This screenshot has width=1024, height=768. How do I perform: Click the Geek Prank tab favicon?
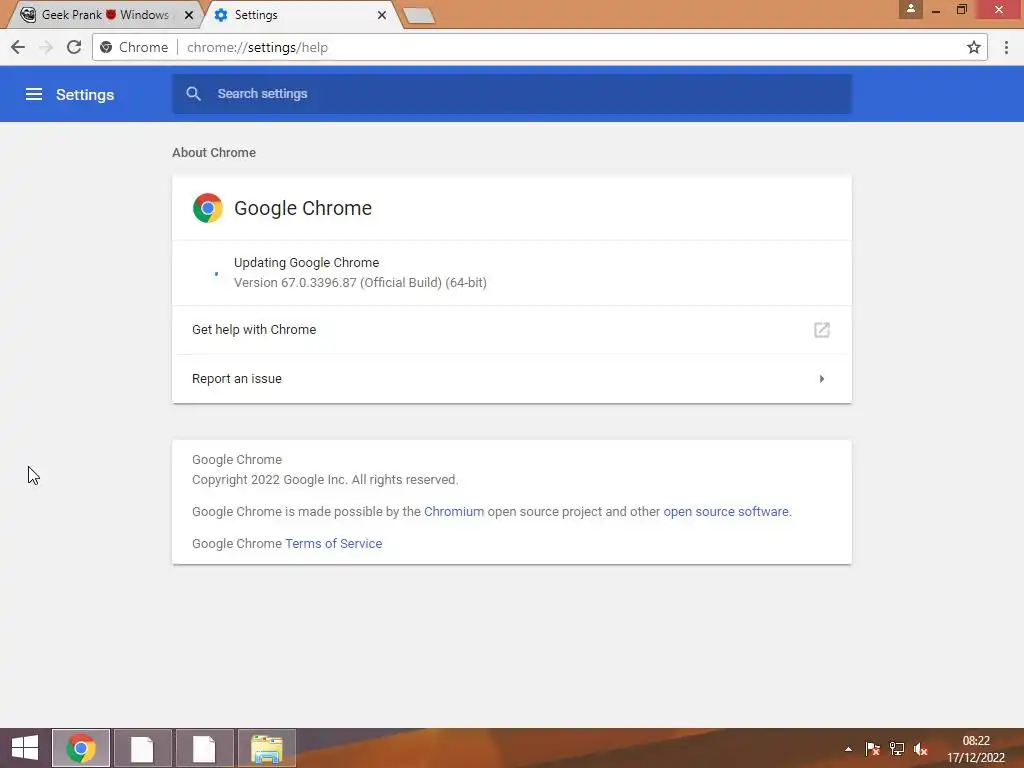28,14
